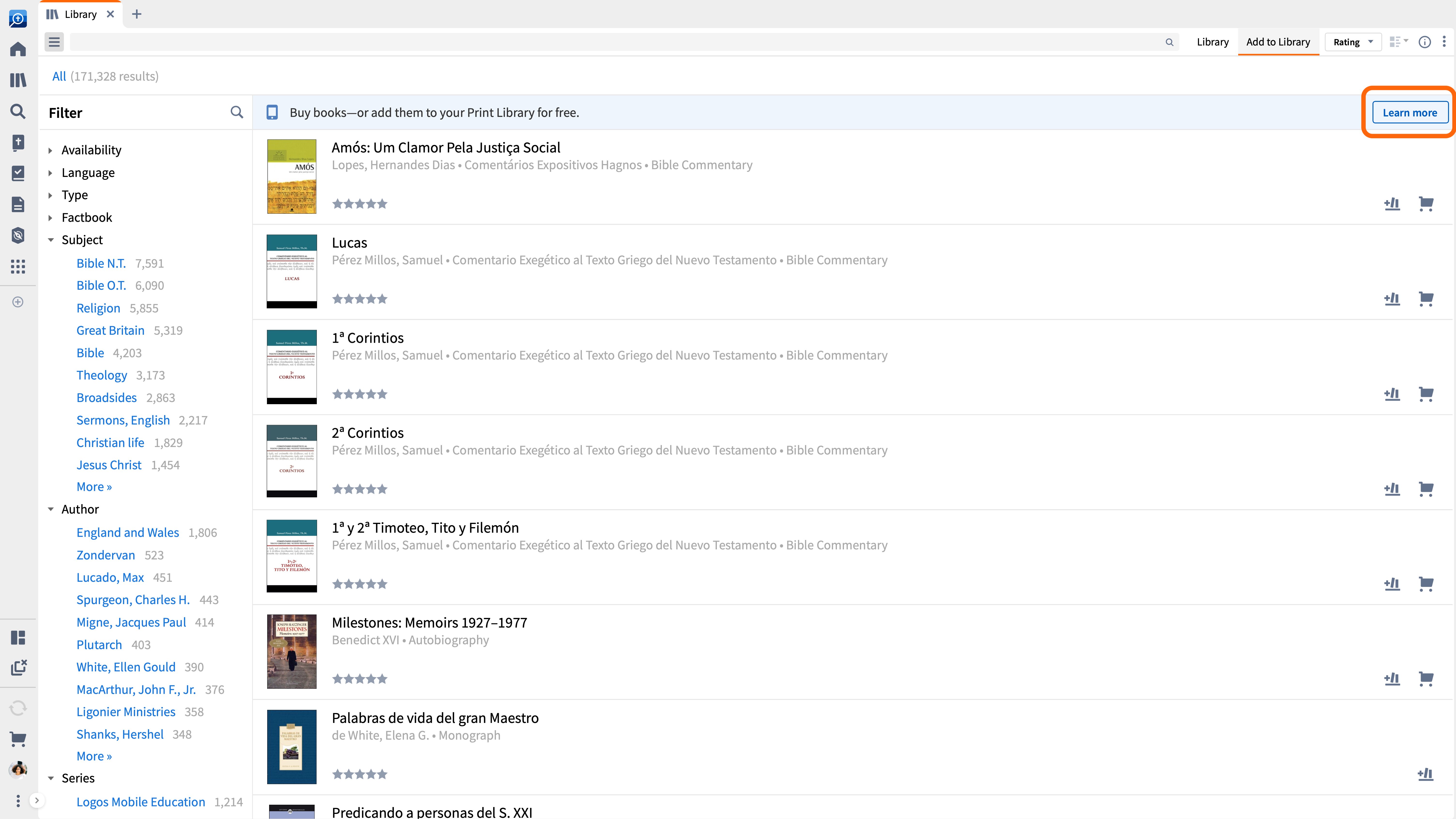Screen dimensions: 1456x819
Task: Collapse the Author filter section
Action: (x=50, y=509)
